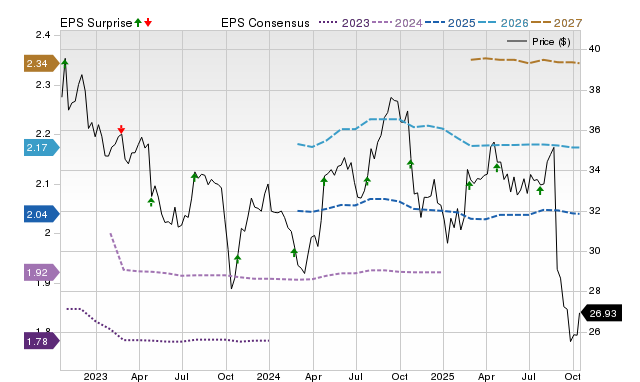
Task: Click the green surprise arrow near October 2024 drop
Action: 411,164
